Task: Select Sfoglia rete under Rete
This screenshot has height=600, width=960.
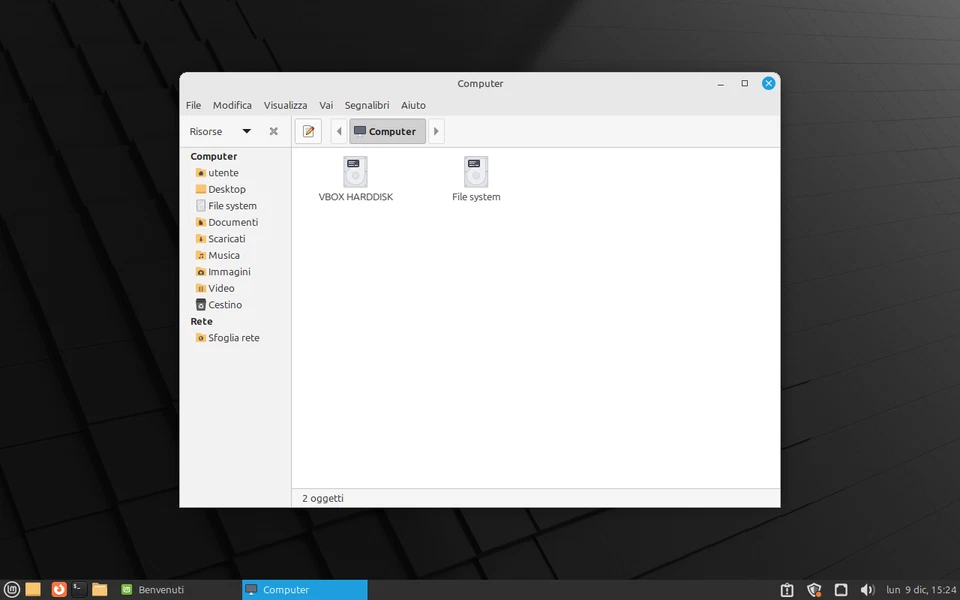Action: pos(233,337)
